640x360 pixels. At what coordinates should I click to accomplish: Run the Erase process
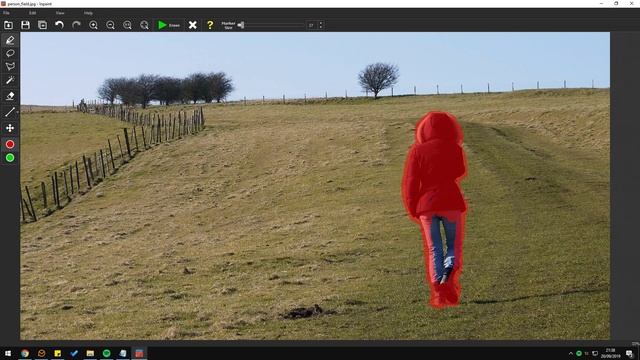(169, 25)
